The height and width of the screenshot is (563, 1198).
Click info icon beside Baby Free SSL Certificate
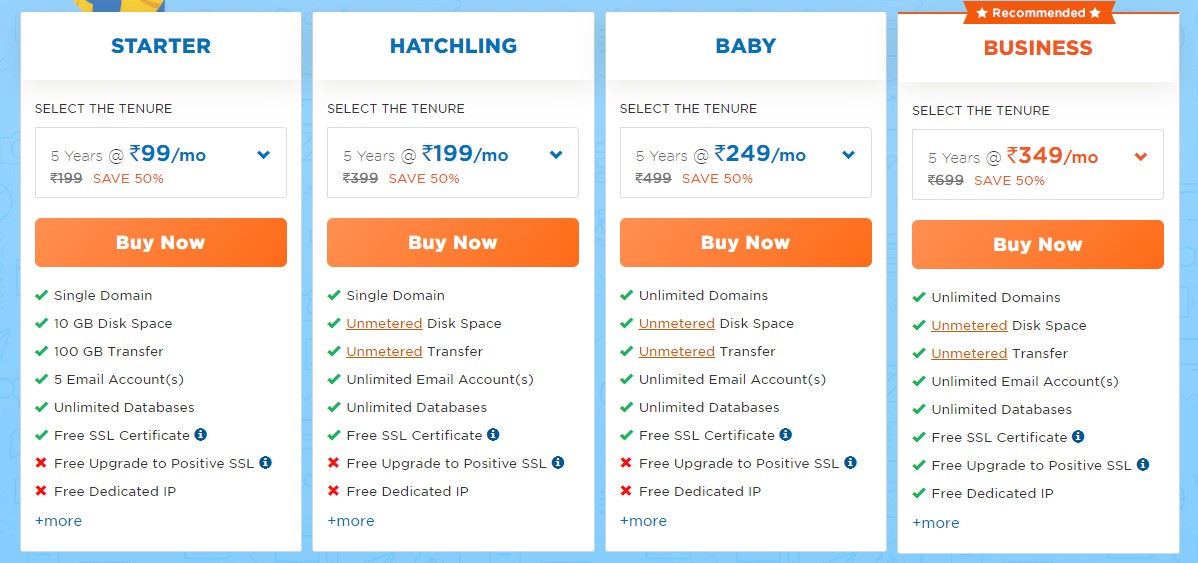tap(785, 435)
